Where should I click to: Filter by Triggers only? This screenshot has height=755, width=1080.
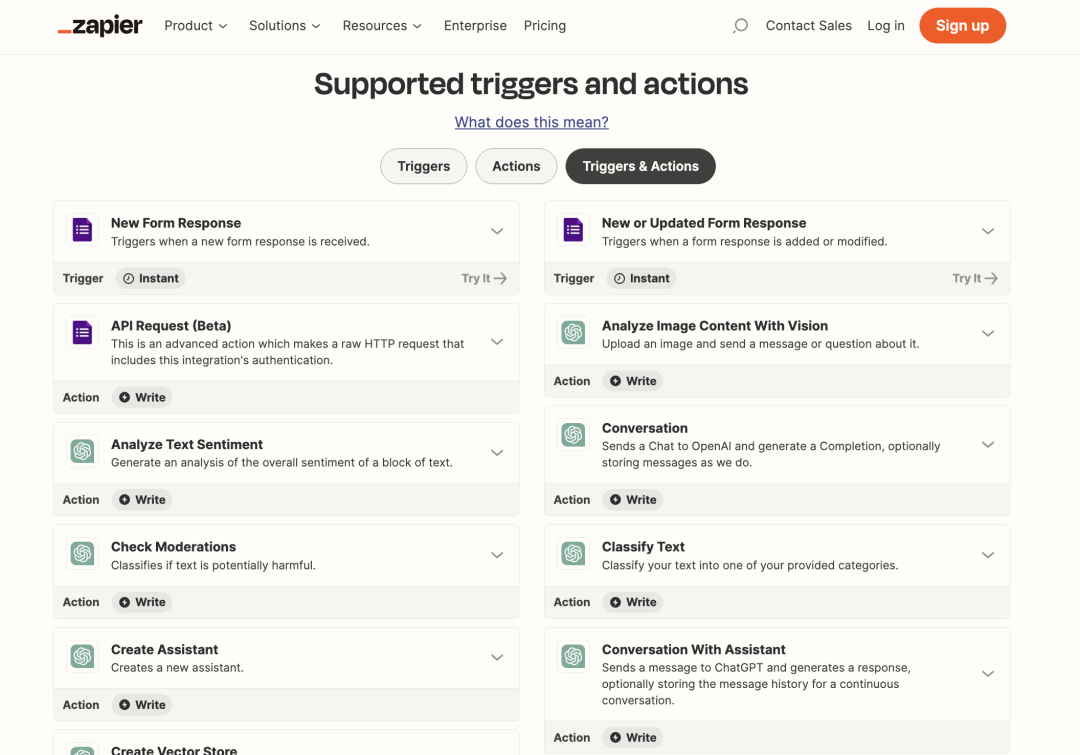click(x=424, y=166)
